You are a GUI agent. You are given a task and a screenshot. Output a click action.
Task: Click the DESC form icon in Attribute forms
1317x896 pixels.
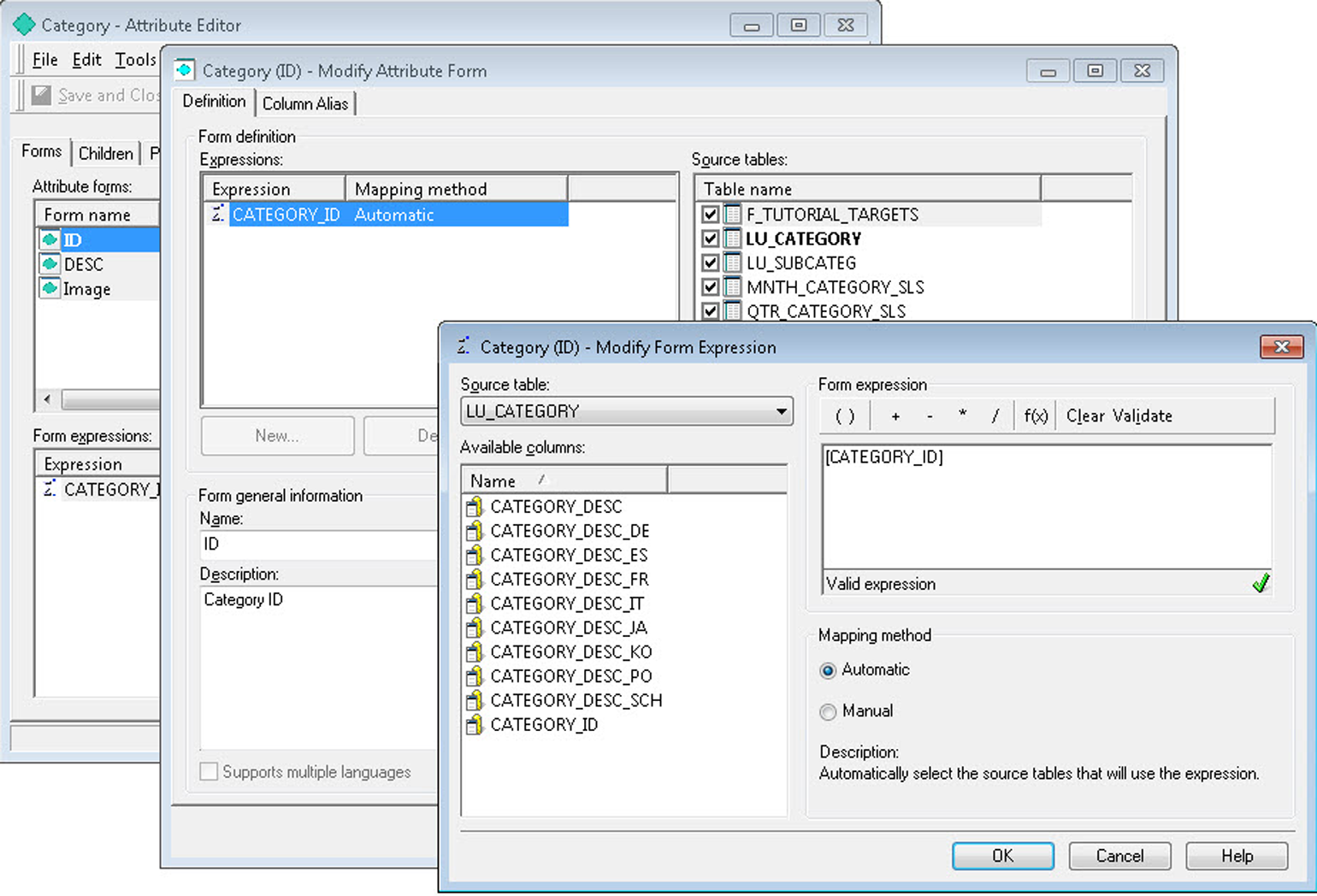pyautogui.click(x=50, y=264)
